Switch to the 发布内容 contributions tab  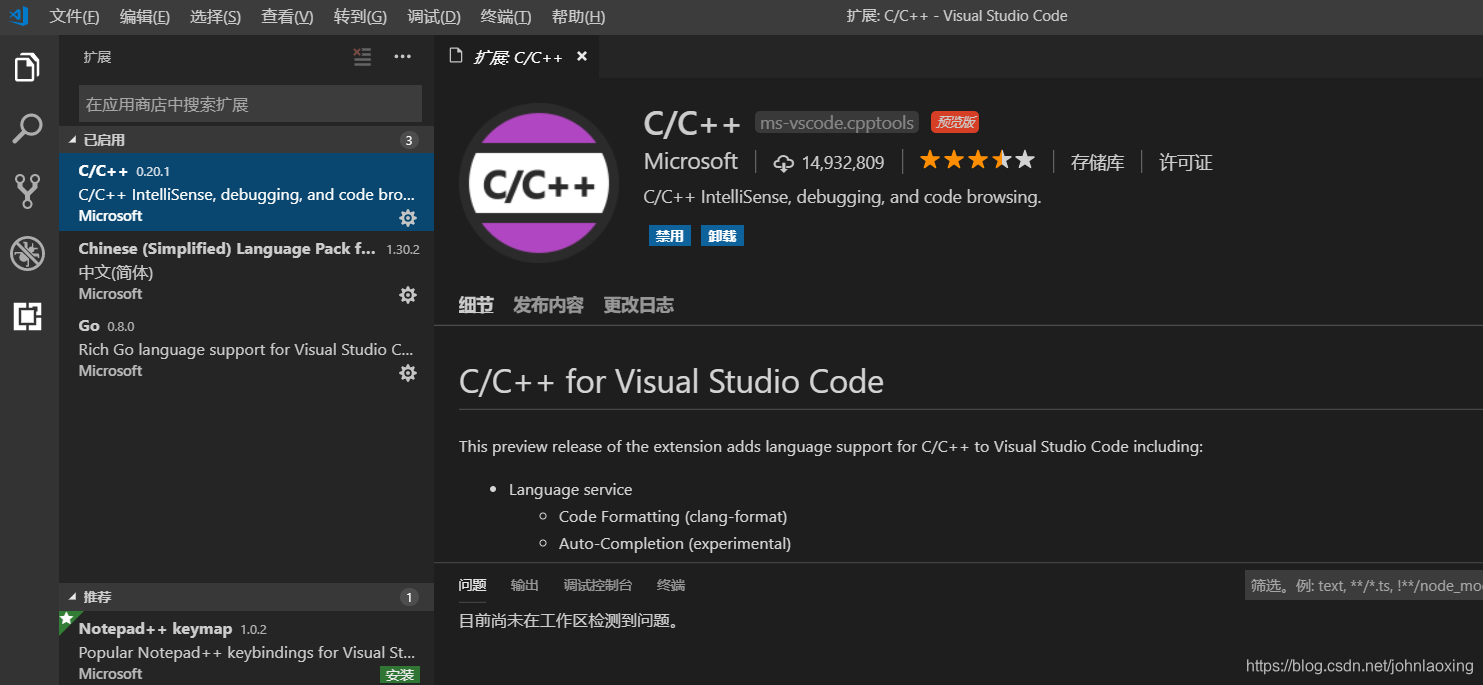click(x=548, y=305)
